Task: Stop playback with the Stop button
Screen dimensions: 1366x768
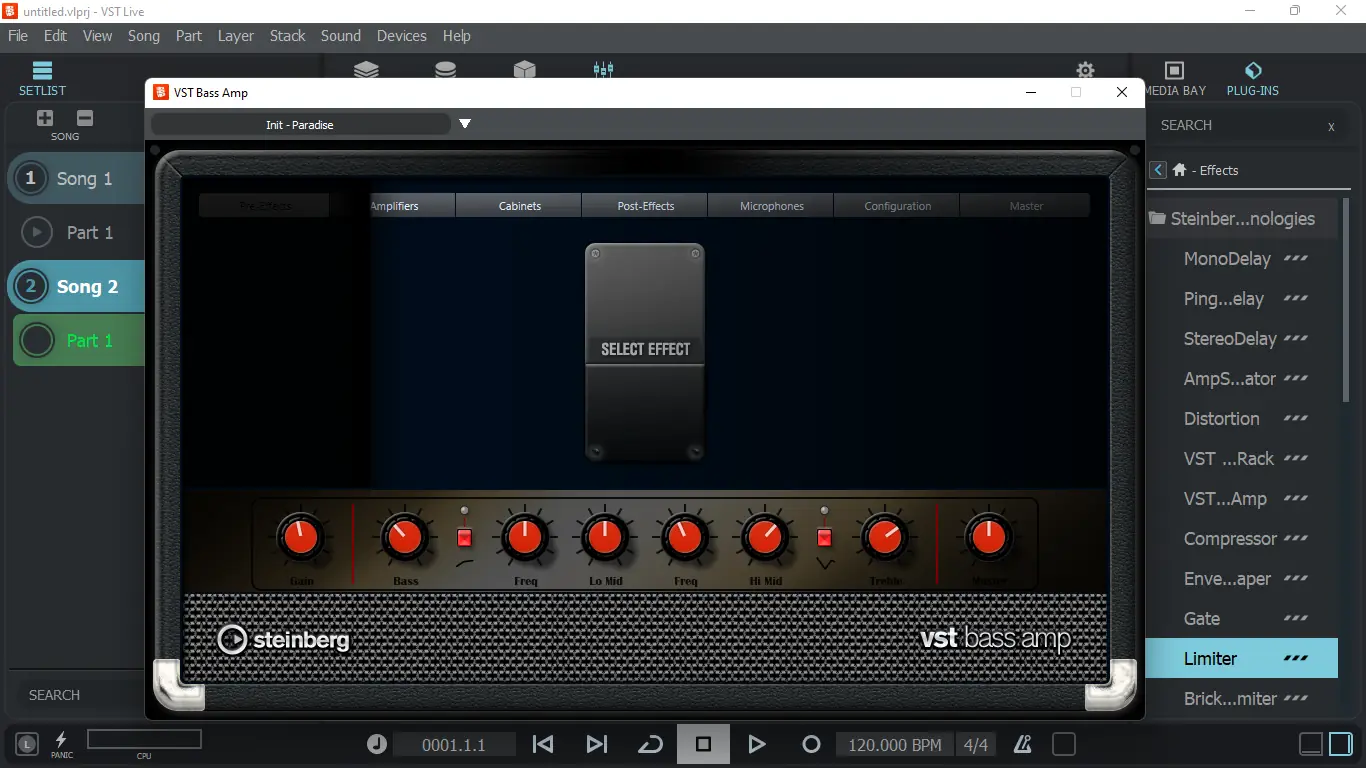Action: tap(703, 744)
